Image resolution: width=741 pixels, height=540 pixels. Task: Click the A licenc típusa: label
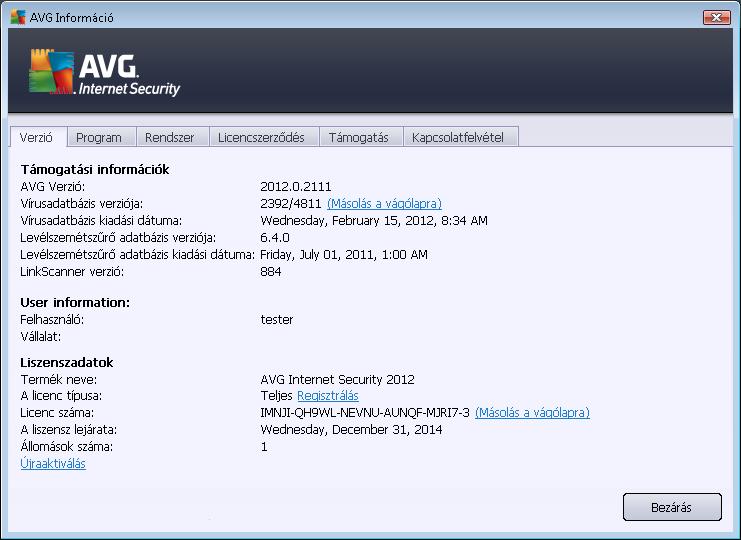pyautogui.click(x=61, y=395)
